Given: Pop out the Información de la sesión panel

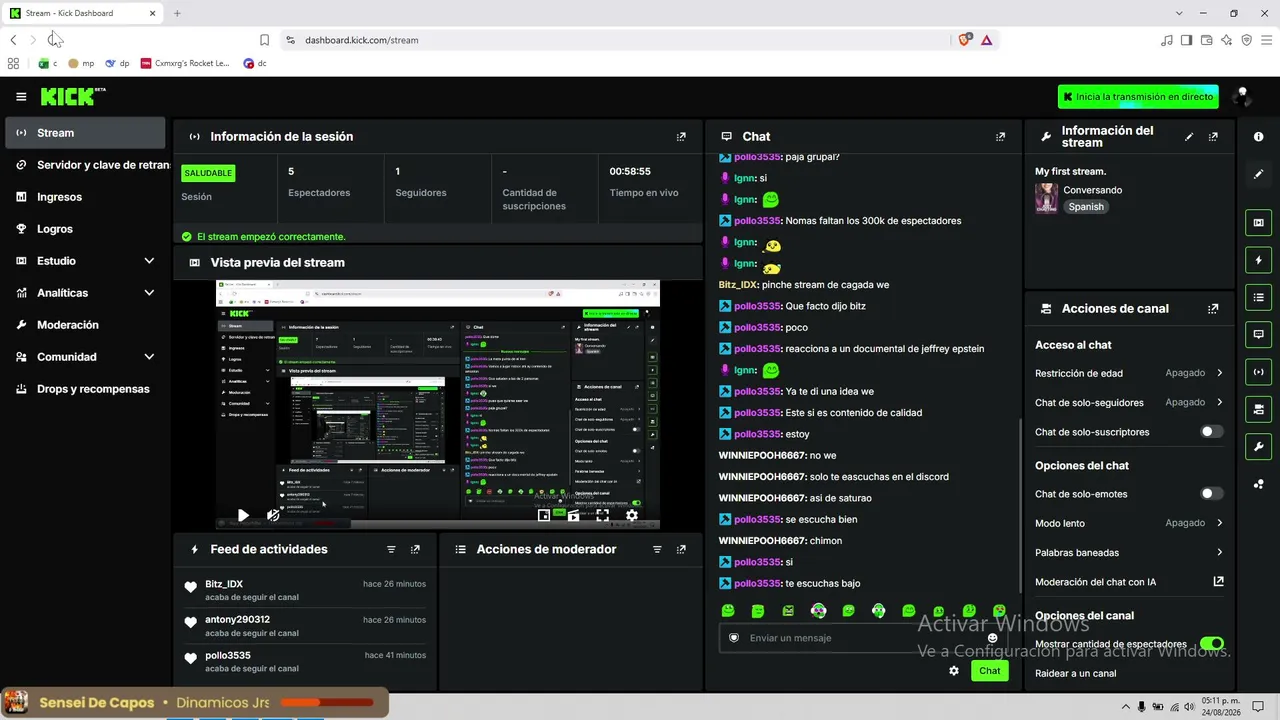Looking at the screenshot, I should pyautogui.click(x=681, y=137).
